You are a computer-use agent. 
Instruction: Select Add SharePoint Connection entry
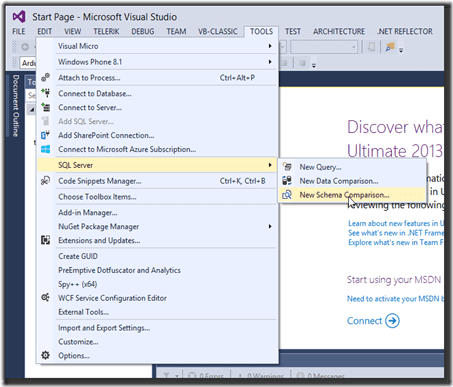157,135
